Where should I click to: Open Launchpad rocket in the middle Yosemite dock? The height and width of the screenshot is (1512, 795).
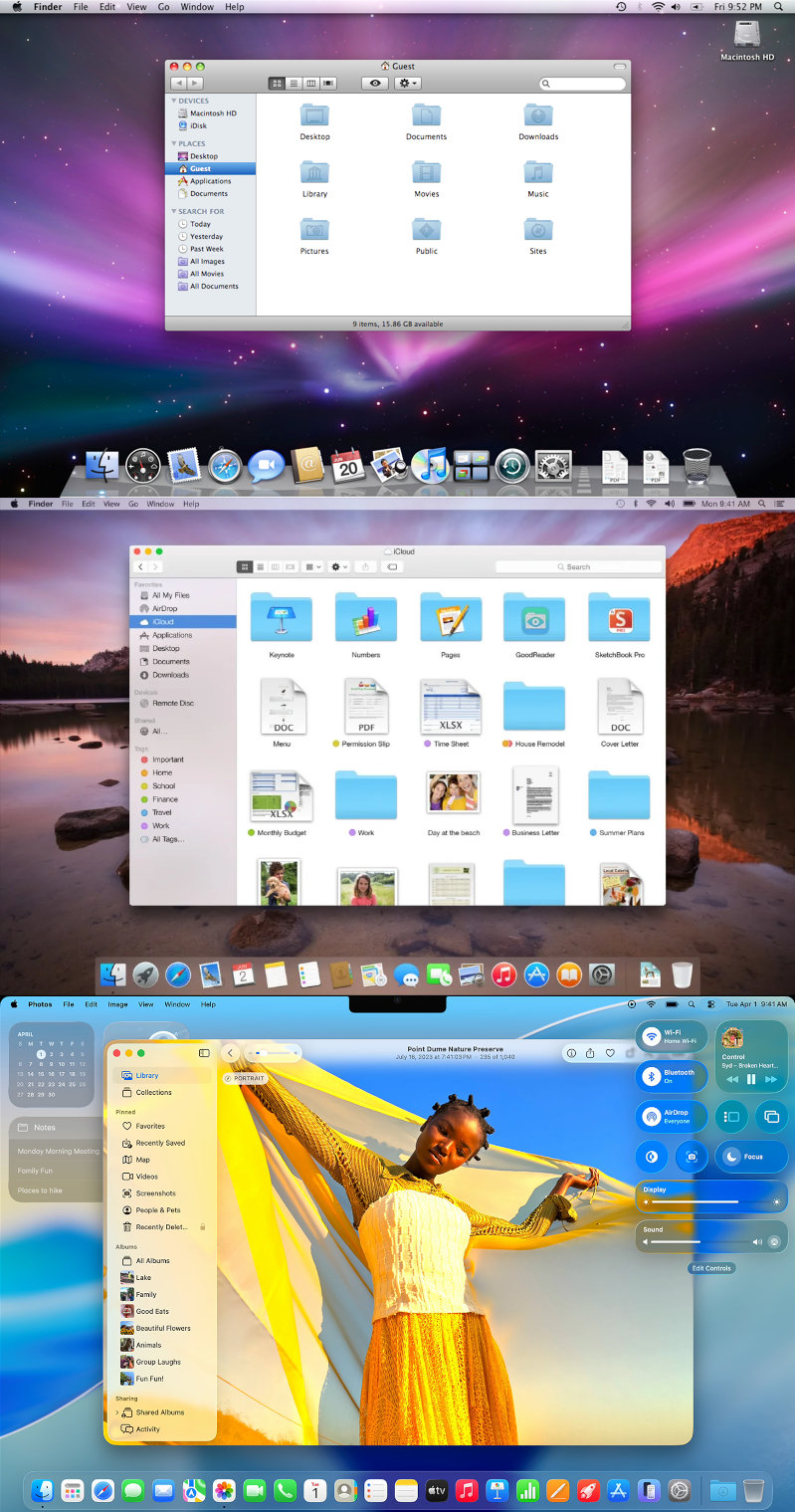146,975
